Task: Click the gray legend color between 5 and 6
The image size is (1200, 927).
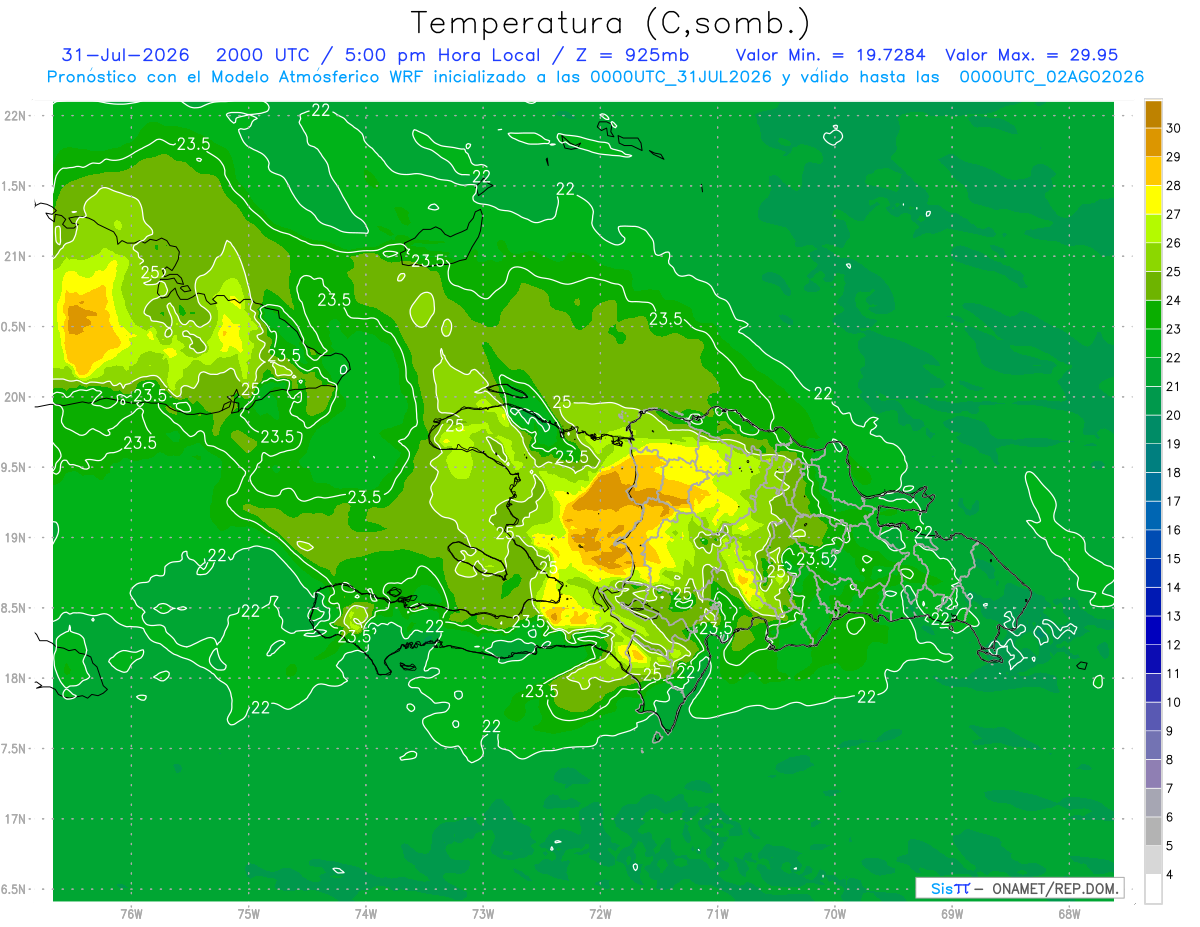Action: tap(1153, 832)
